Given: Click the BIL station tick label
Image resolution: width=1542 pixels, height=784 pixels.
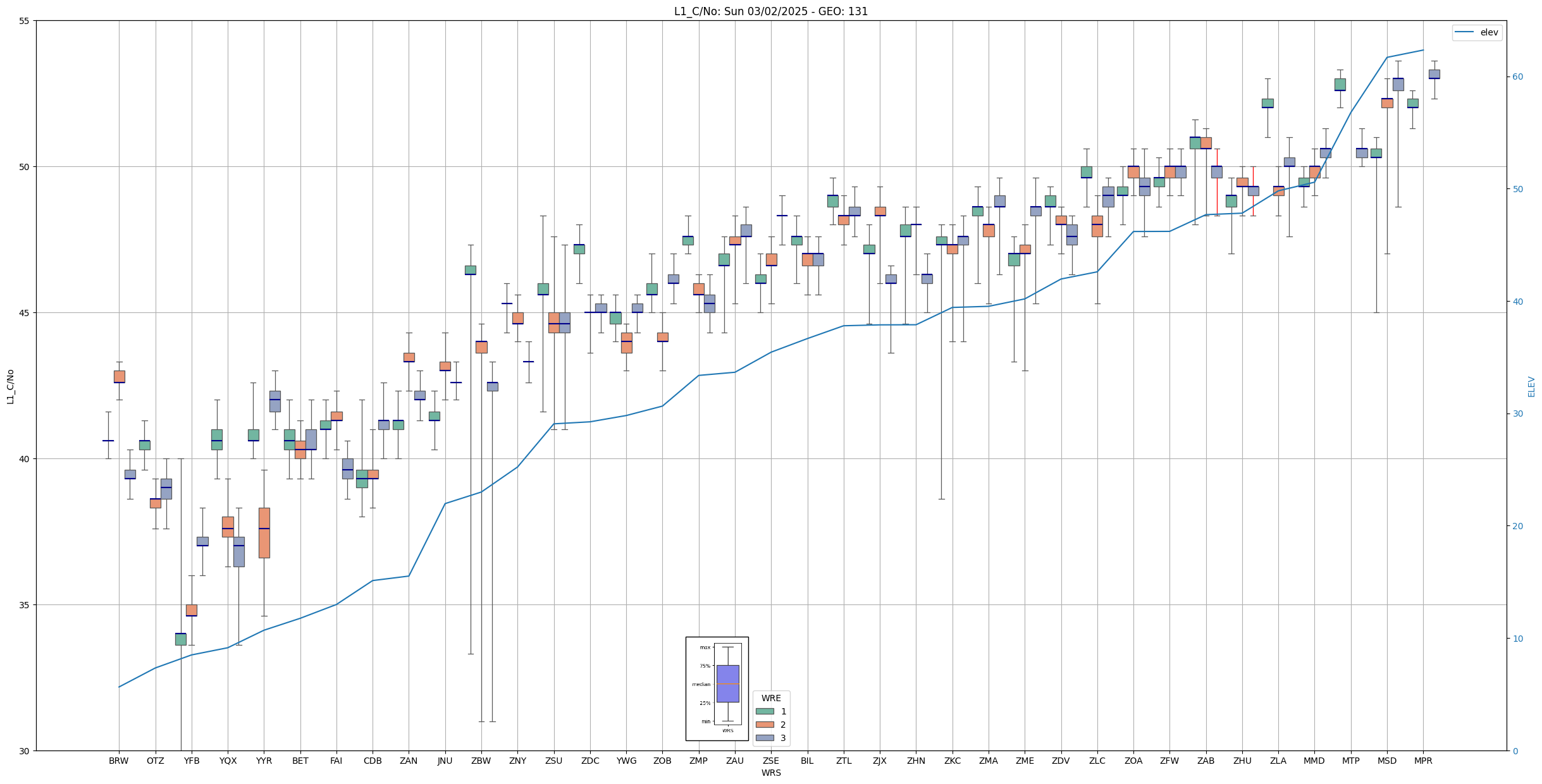Looking at the screenshot, I should tap(807, 761).
